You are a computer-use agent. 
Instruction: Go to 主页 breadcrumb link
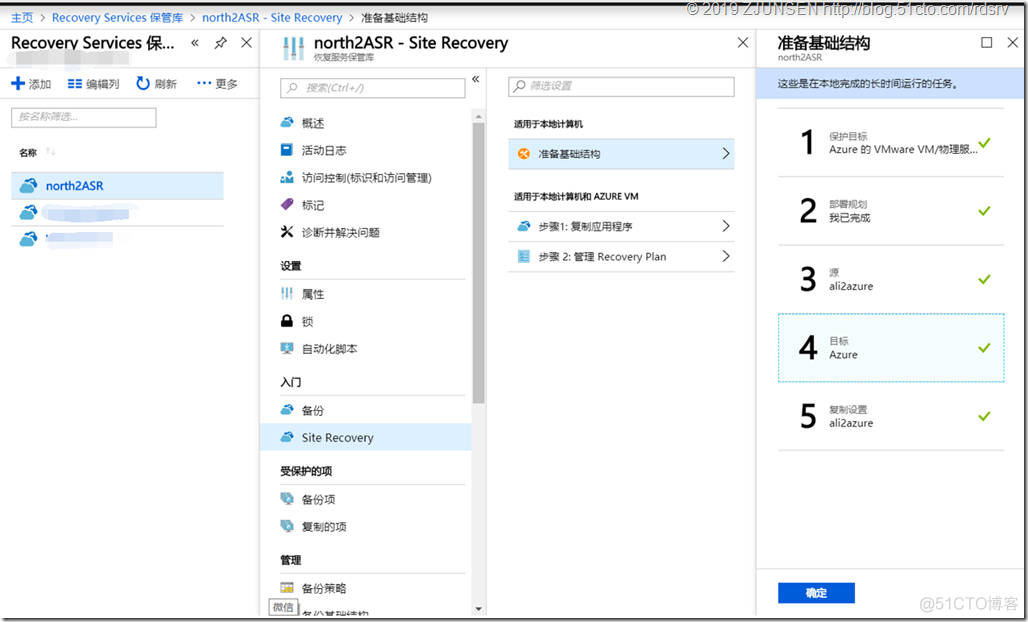(x=22, y=18)
